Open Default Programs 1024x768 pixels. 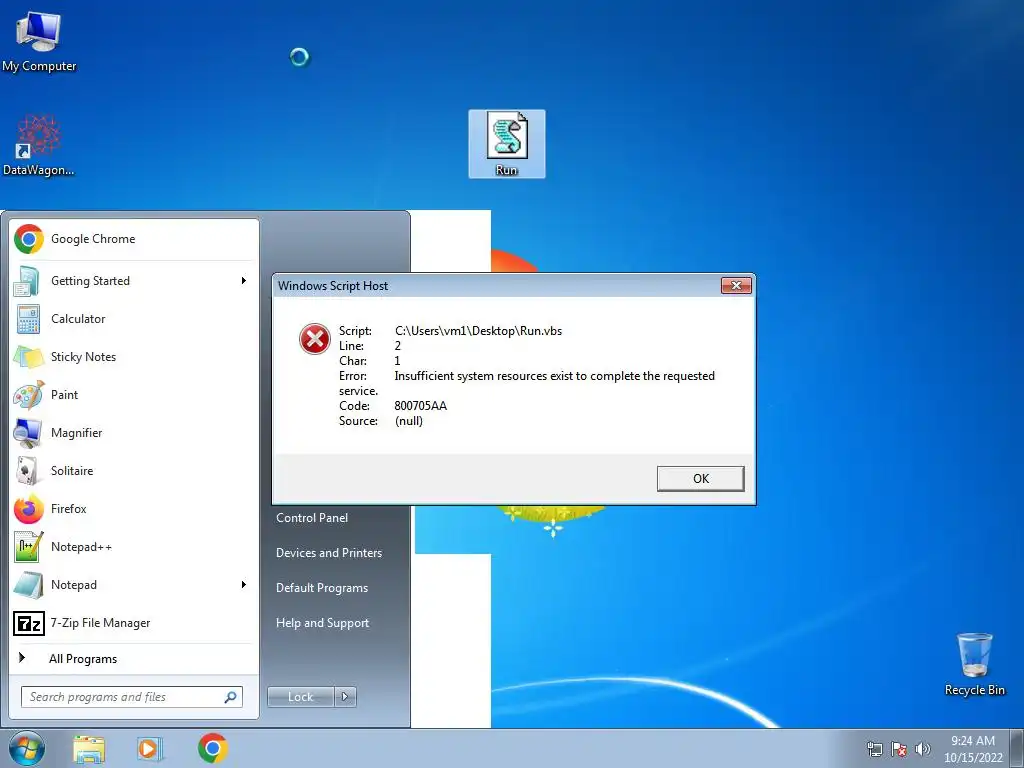[322, 588]
